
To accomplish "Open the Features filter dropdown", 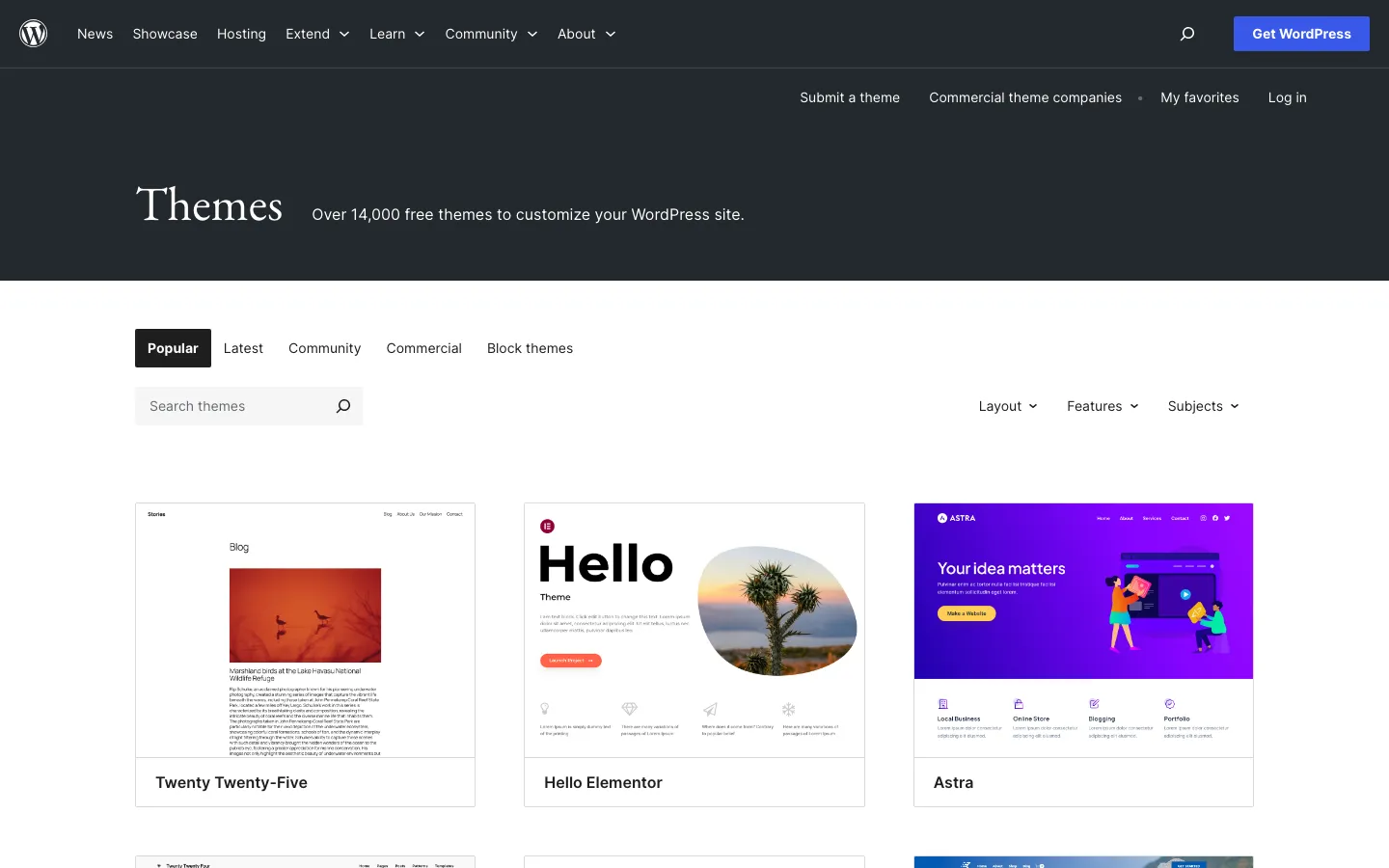I will (1103, 406).
